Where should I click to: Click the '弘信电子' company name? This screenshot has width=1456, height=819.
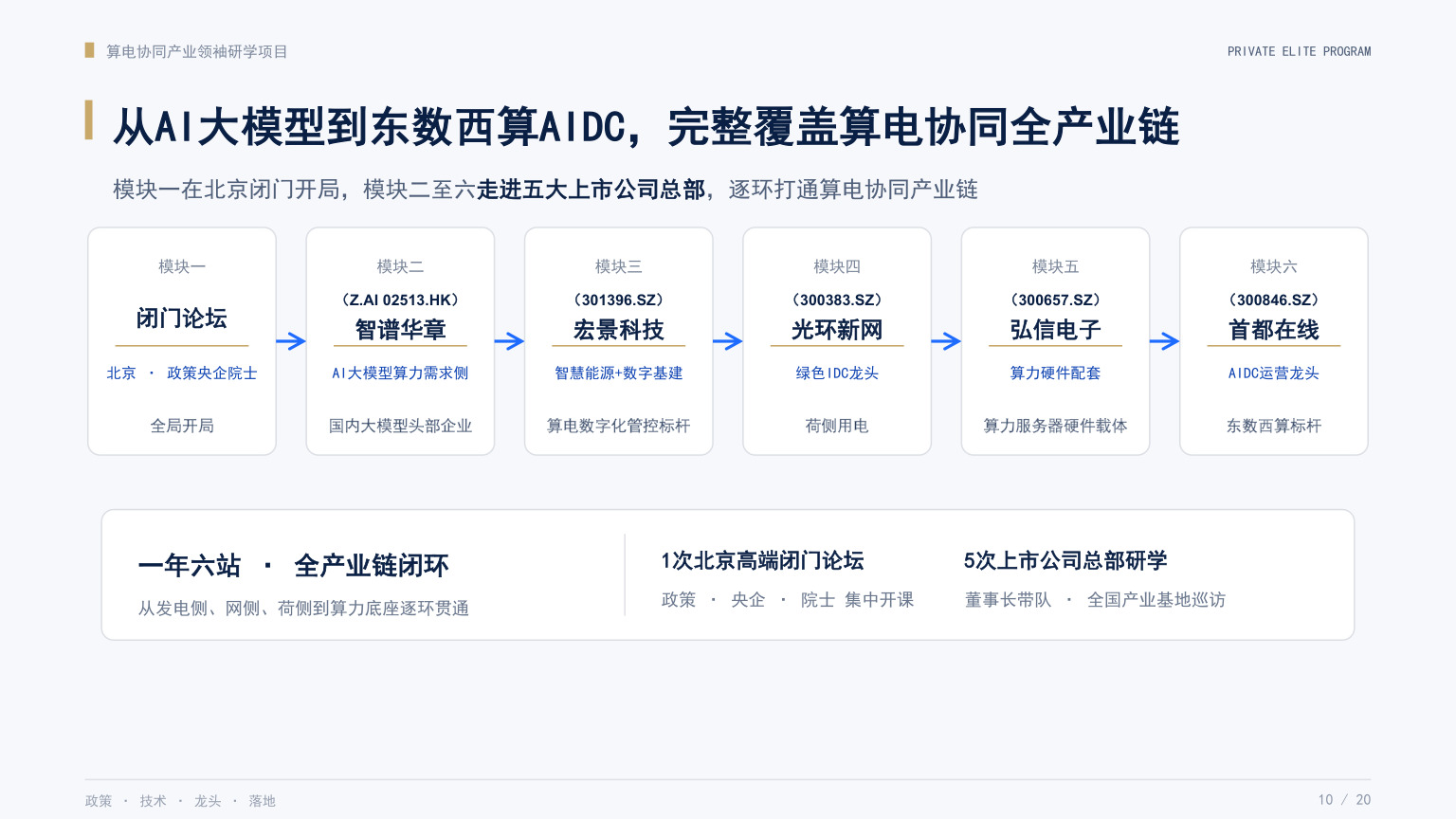[1055, 330]
